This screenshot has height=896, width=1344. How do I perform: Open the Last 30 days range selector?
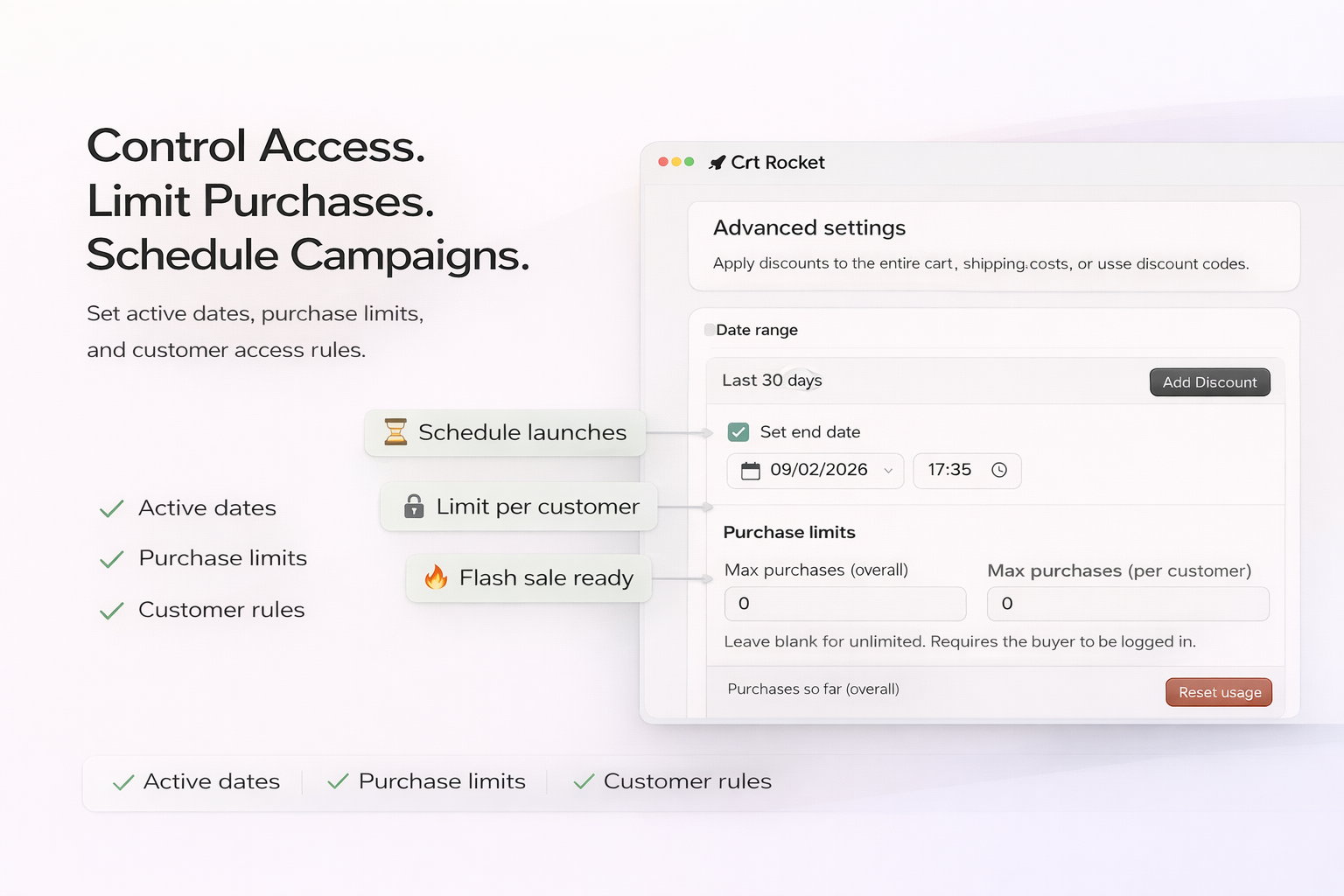772,381
